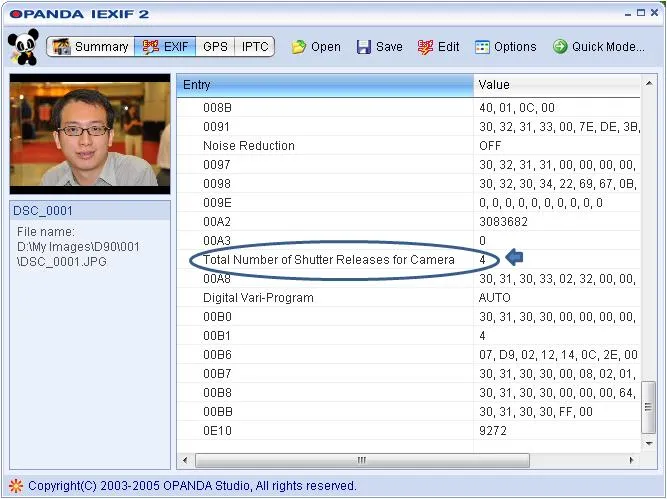The height and width of the screenshot is (499, 667).
Task: Select the 00A8 entry row
Action: click(408, 279)
